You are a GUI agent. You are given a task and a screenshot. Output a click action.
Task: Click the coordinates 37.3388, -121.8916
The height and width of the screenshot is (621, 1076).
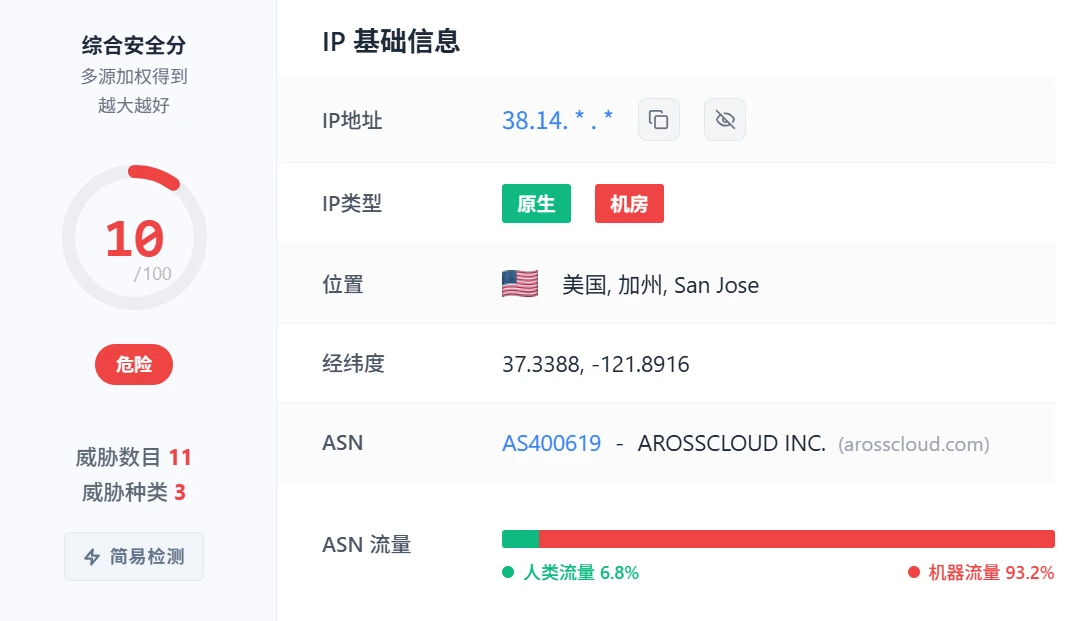596,364
